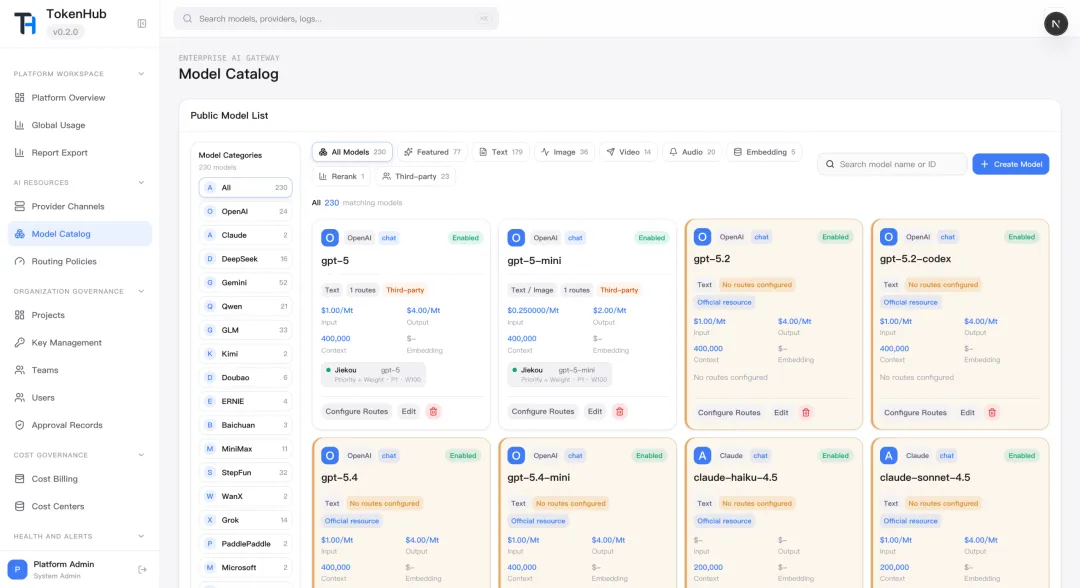Image resolution: width=1080 pixels, height=588 pixels.
Task: Configure Routes for gpt-5.2
Action: click(x=729, y=412)
